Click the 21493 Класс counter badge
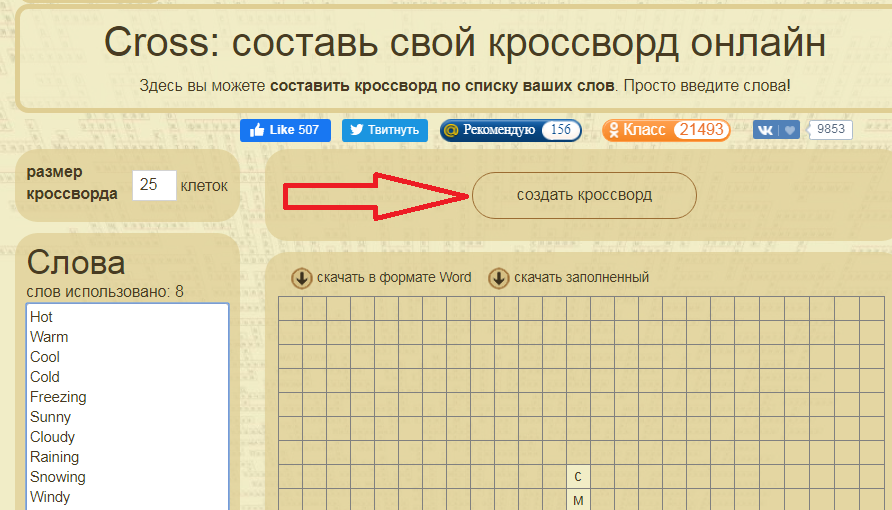The image size is (892, 510). [701, 130]
